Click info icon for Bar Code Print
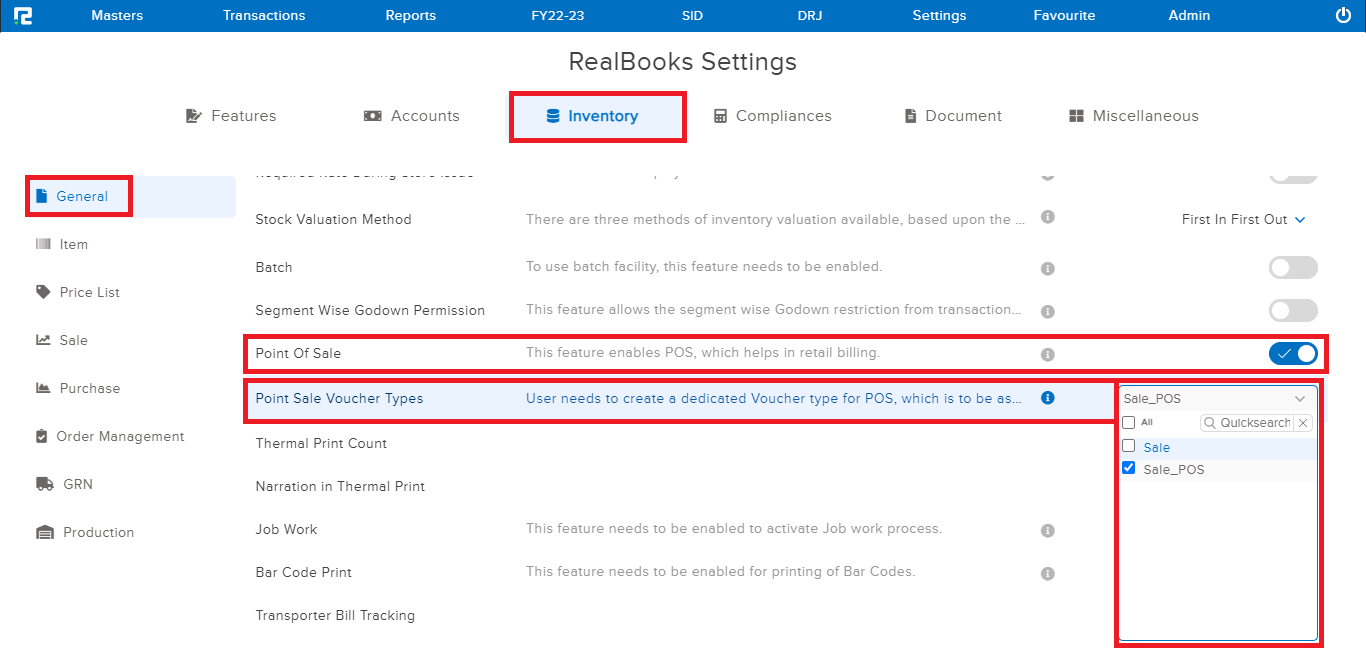Image resolution: width=1366 pixels, height=657 pixels. coord(1048,574)
